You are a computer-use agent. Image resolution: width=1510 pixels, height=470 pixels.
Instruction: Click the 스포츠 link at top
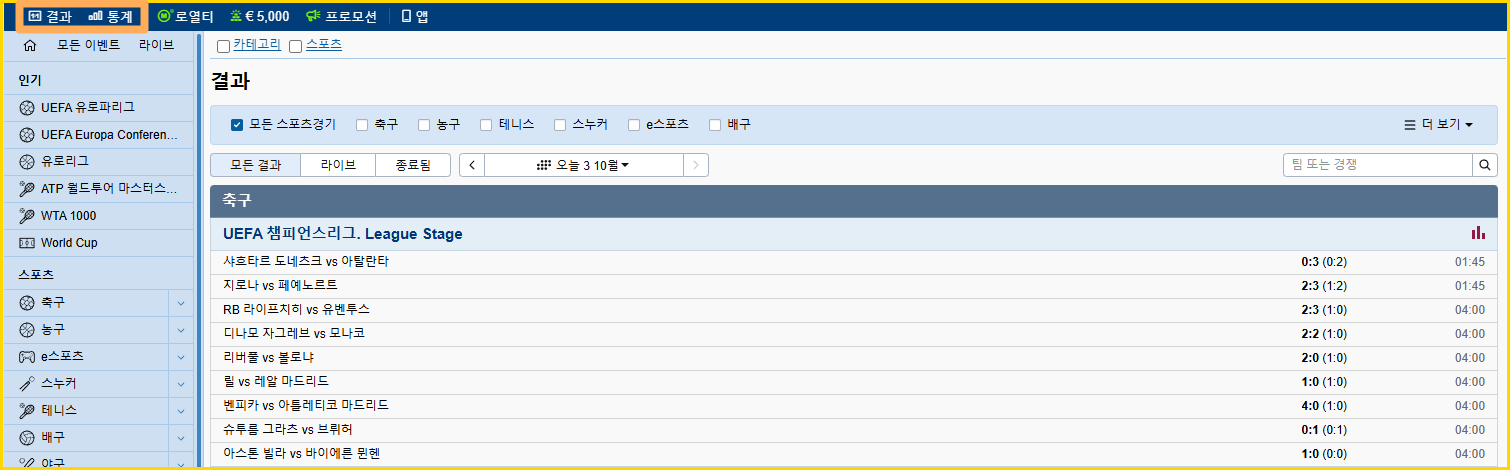click(323, 45)
